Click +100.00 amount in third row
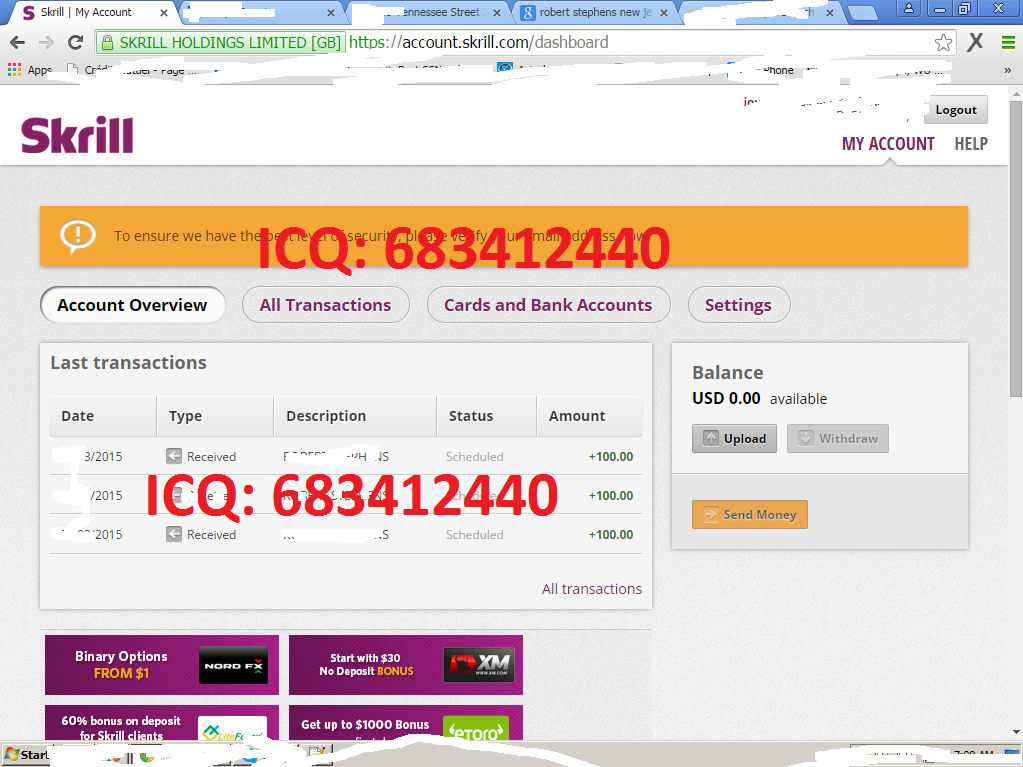Viewport: 1023px width, 767px height. [x=611, y=535]
